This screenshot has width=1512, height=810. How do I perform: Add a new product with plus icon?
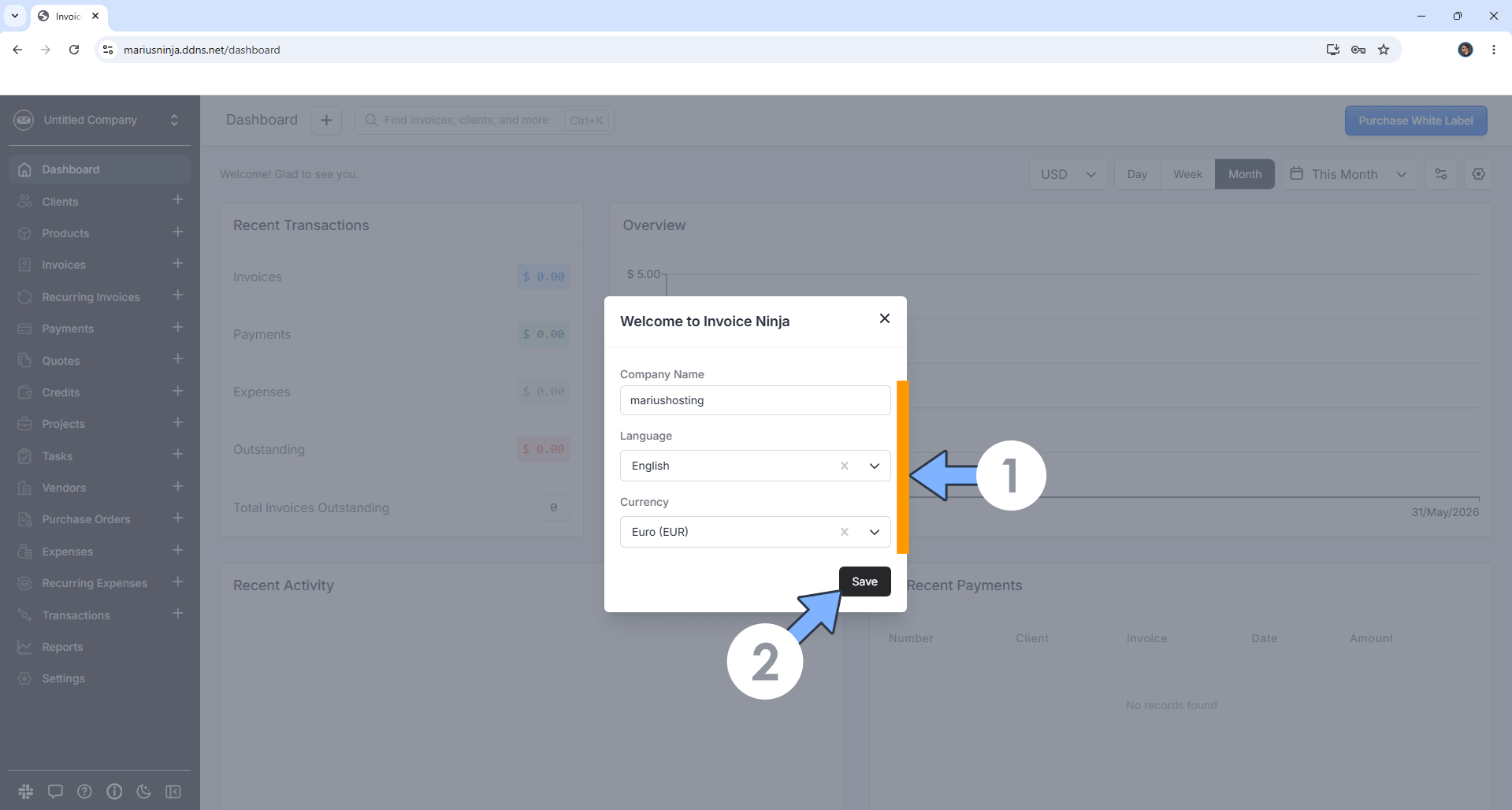177,232
